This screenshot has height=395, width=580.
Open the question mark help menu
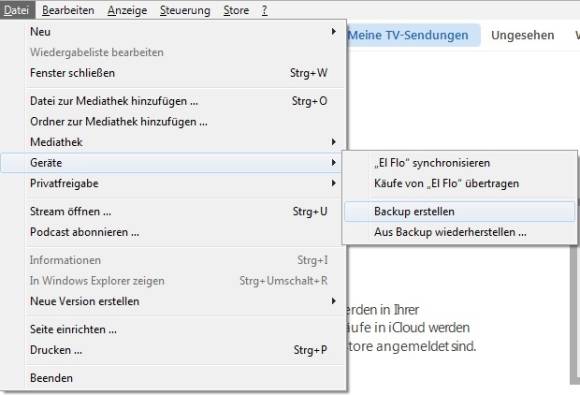[x=264, y=10]
